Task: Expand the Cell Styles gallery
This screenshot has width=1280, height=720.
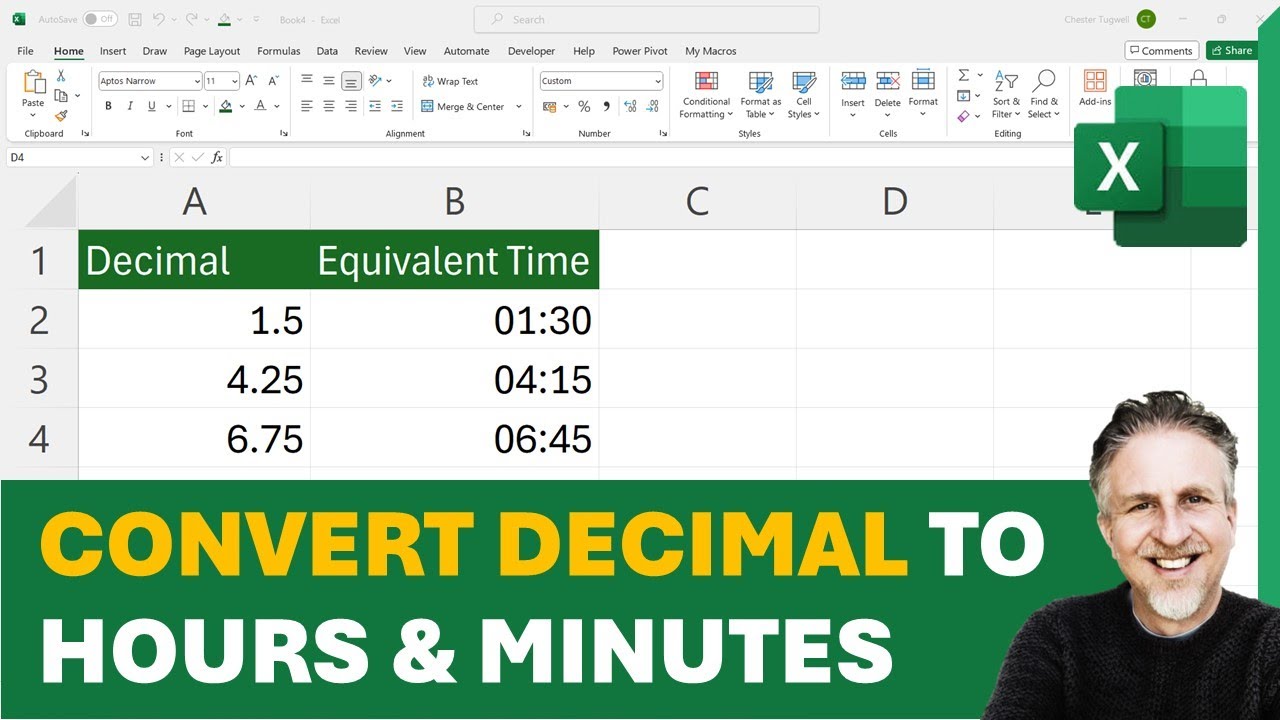Action: point(803,95)
